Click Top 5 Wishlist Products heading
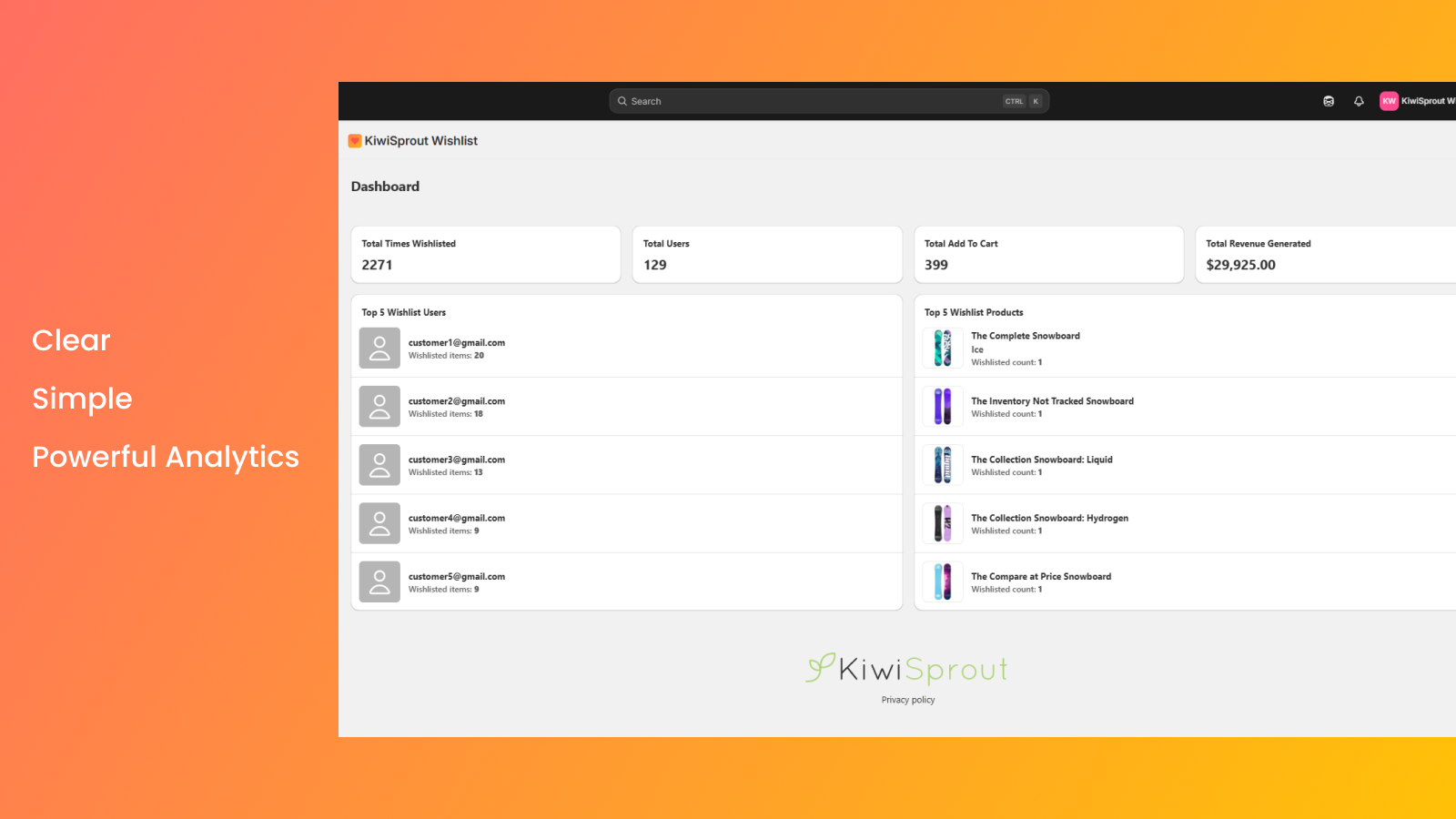This screenshot has width=1456, height=819. pyautogui.click(x=974, y=312)
